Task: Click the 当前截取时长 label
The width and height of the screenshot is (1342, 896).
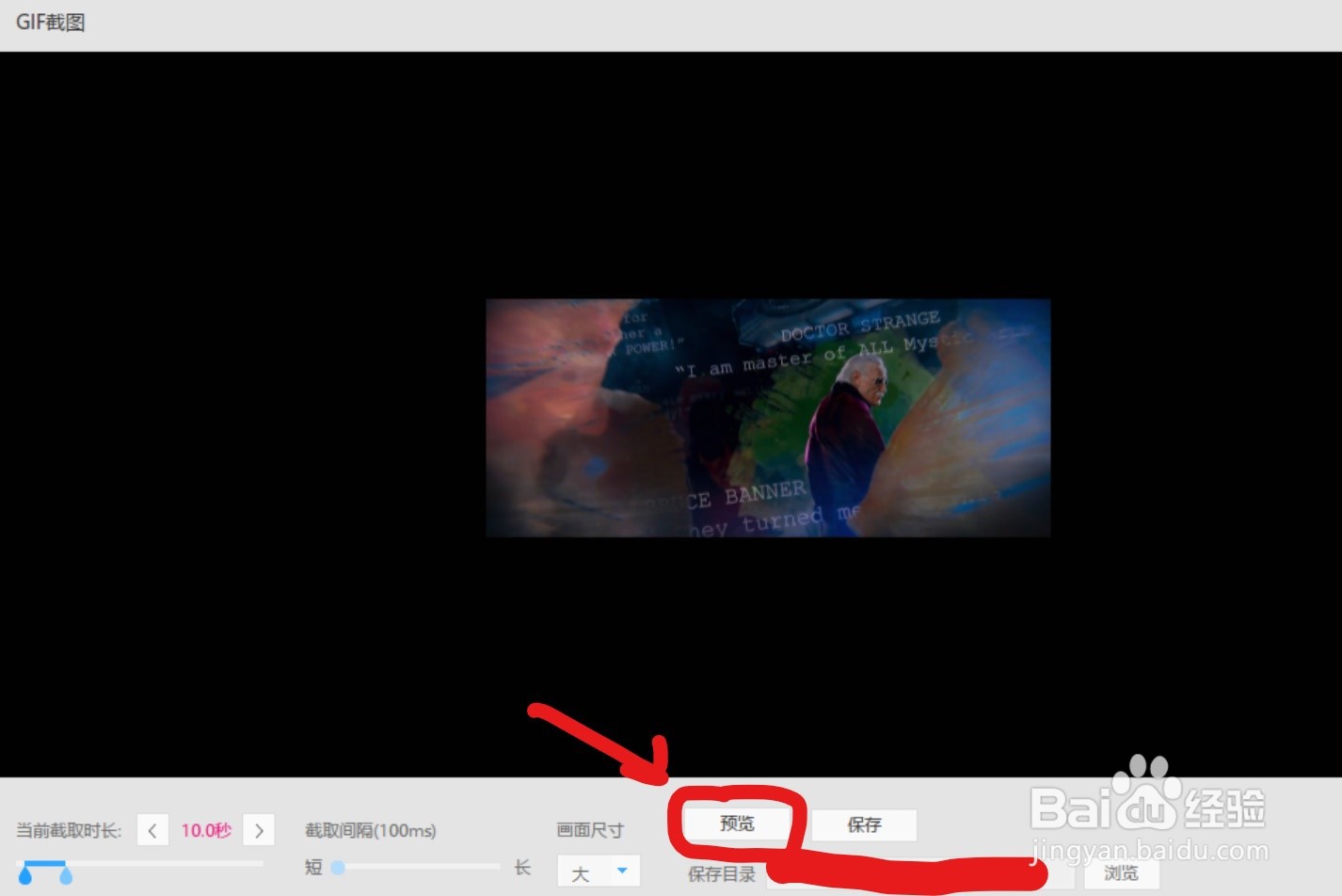Action: 69,830
